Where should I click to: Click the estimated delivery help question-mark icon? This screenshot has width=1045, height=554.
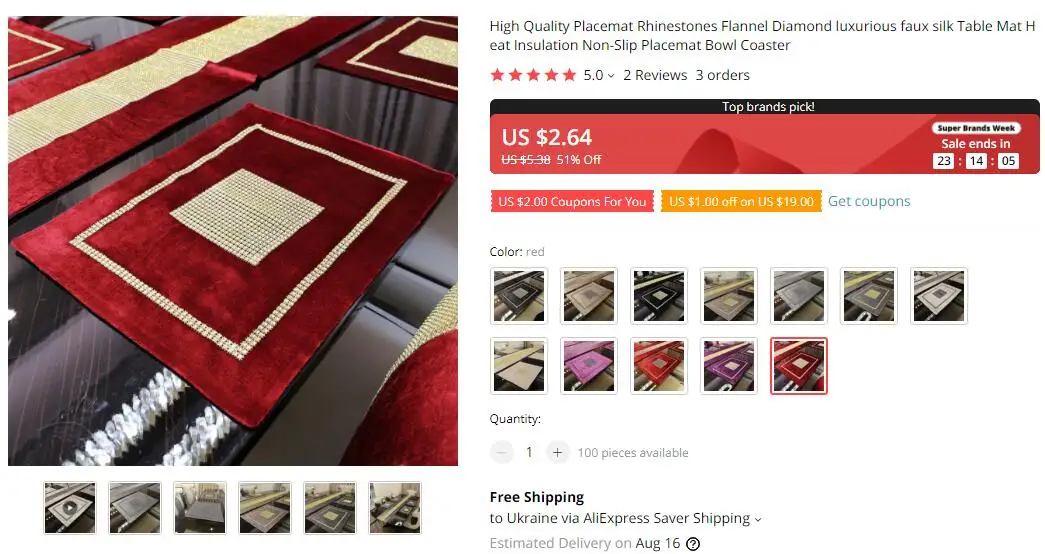point(693,544)
